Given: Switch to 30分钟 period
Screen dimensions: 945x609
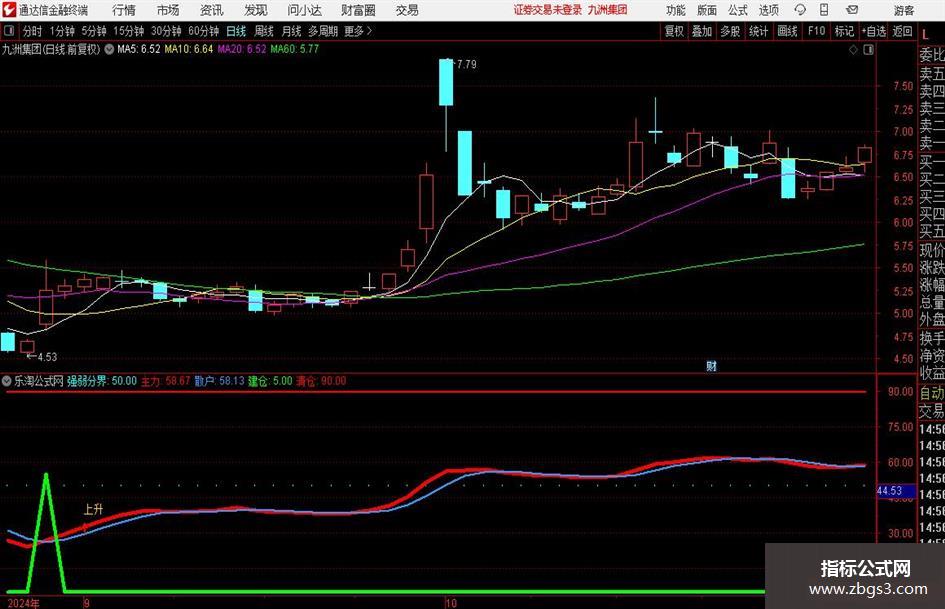Looking at the screenshot, I should tap(166, 31).
